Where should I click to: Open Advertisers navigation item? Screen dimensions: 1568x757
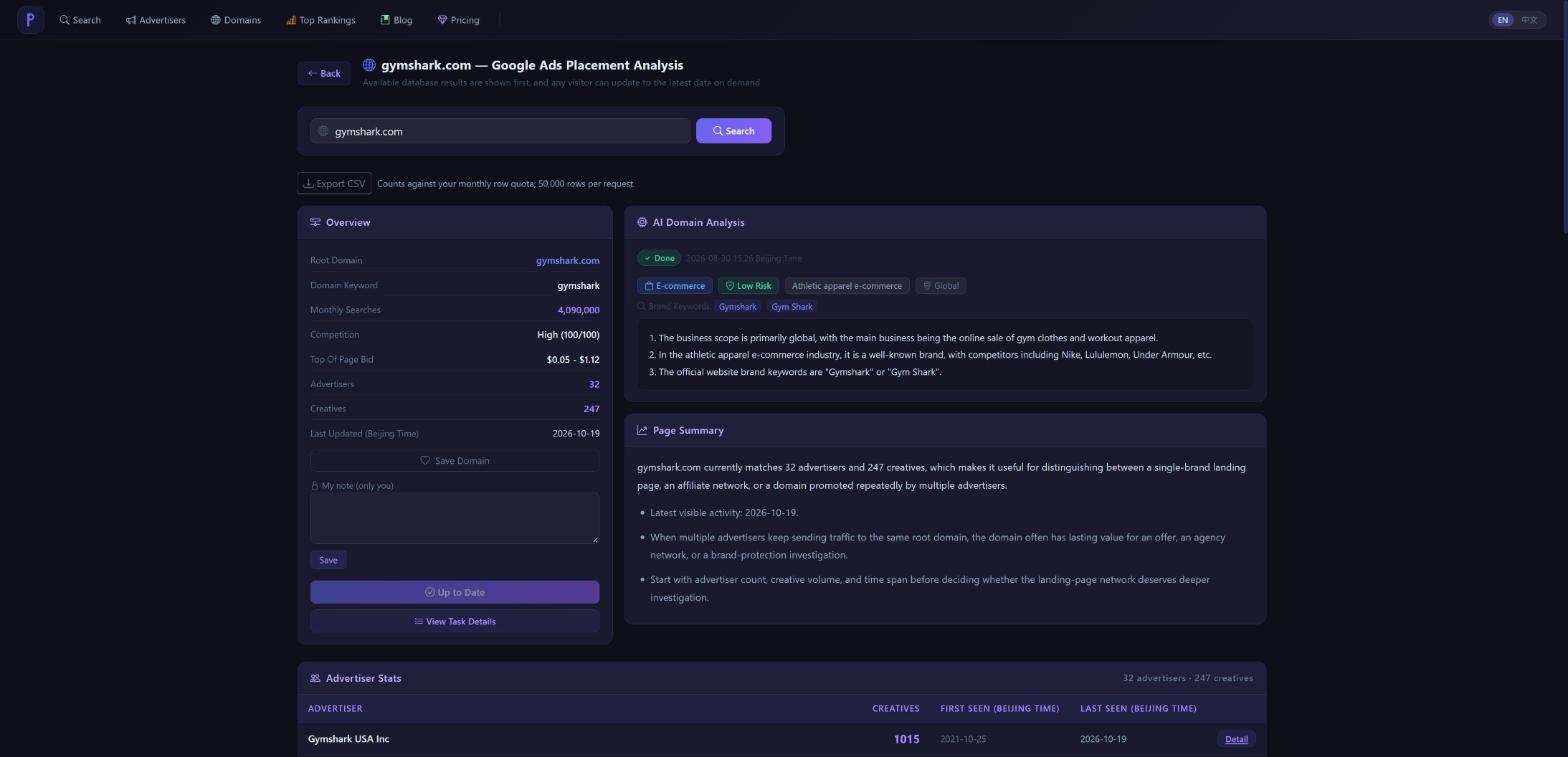[155, 20]
